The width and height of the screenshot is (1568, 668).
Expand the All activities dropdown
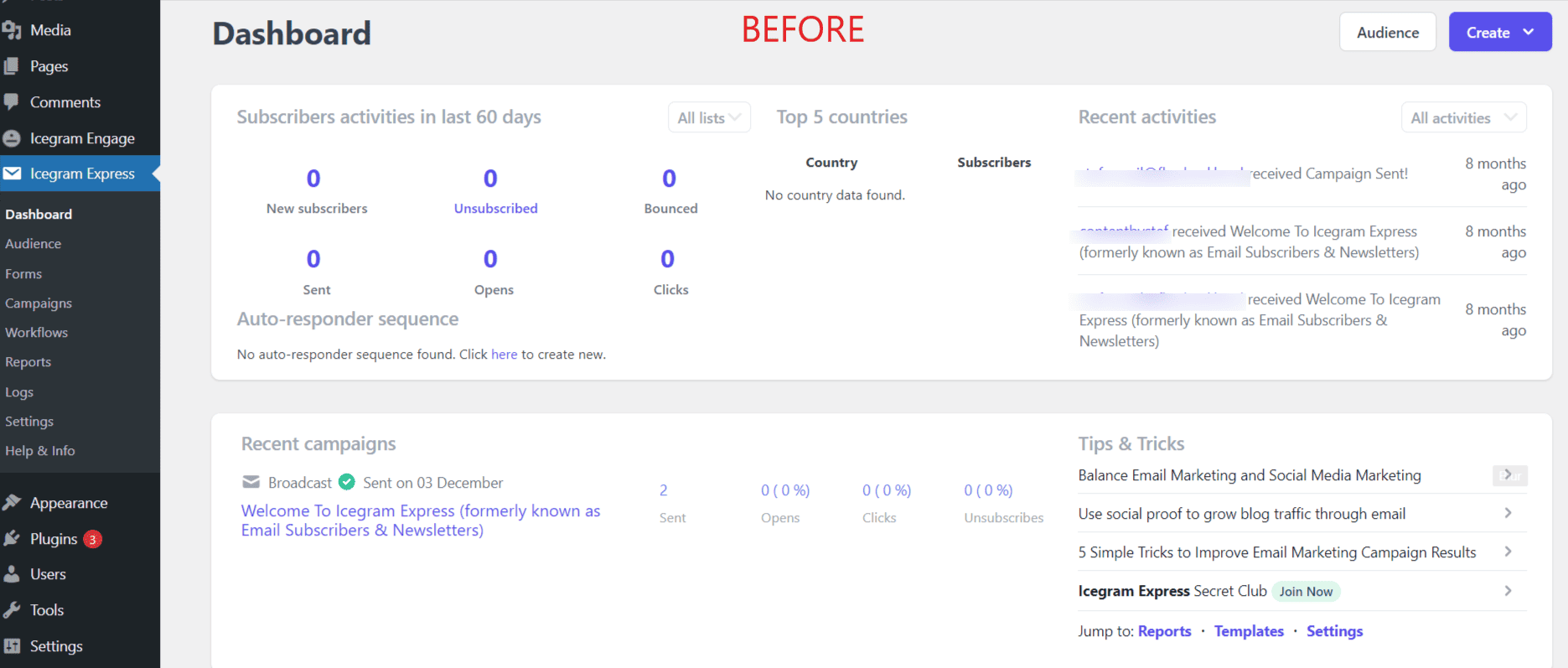coord(1463,118)
